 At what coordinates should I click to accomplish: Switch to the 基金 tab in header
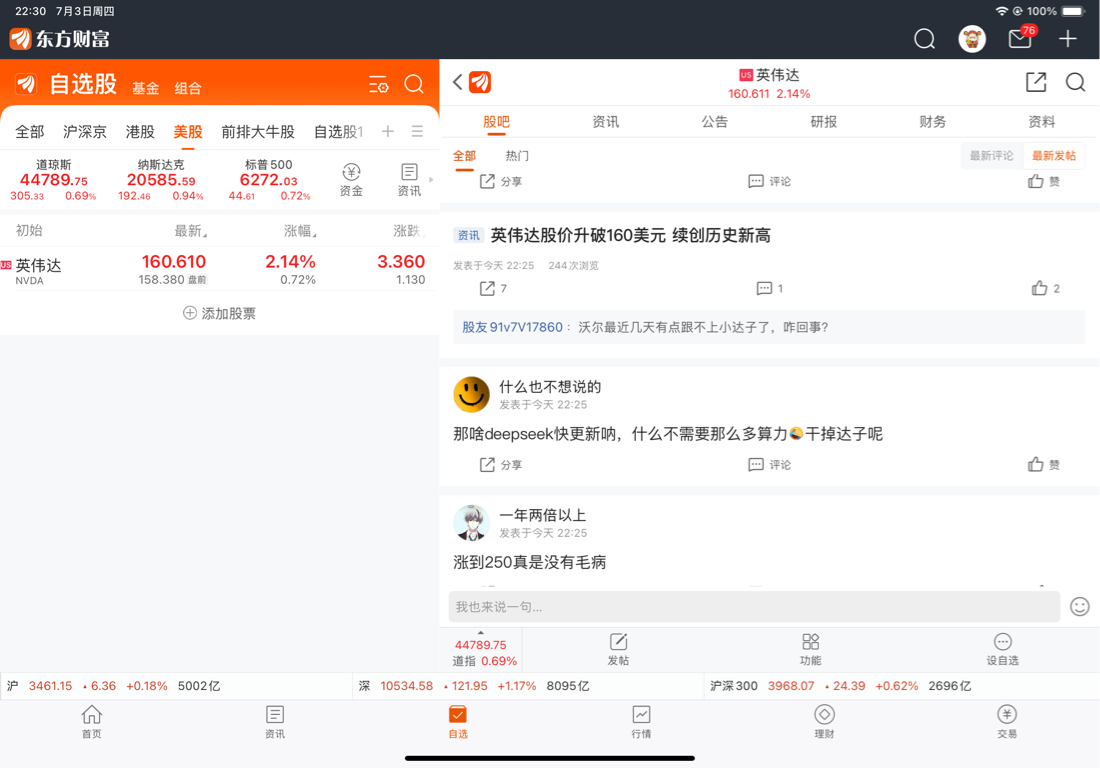(146, 88)
